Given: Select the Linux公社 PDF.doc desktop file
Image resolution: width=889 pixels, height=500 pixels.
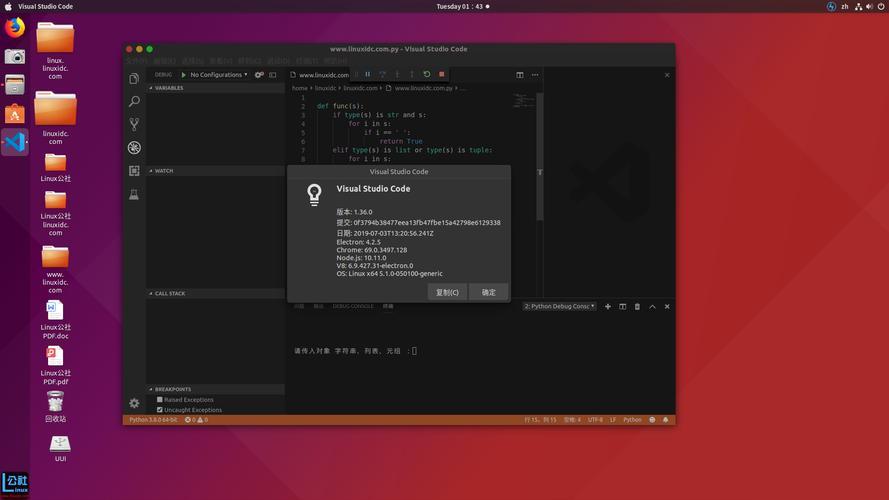Looking at the screenshot, I should (56, 320).
